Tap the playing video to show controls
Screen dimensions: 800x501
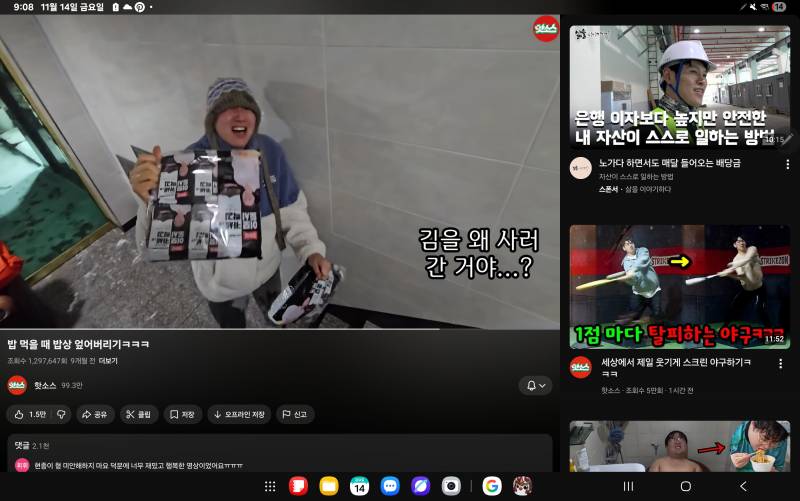[x=280, y=171]
